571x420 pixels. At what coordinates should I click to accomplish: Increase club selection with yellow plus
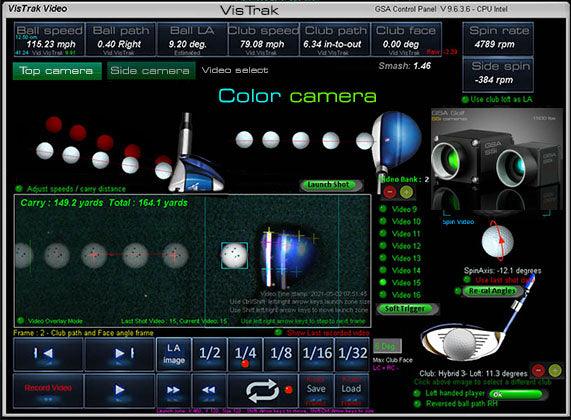(555, 370)
